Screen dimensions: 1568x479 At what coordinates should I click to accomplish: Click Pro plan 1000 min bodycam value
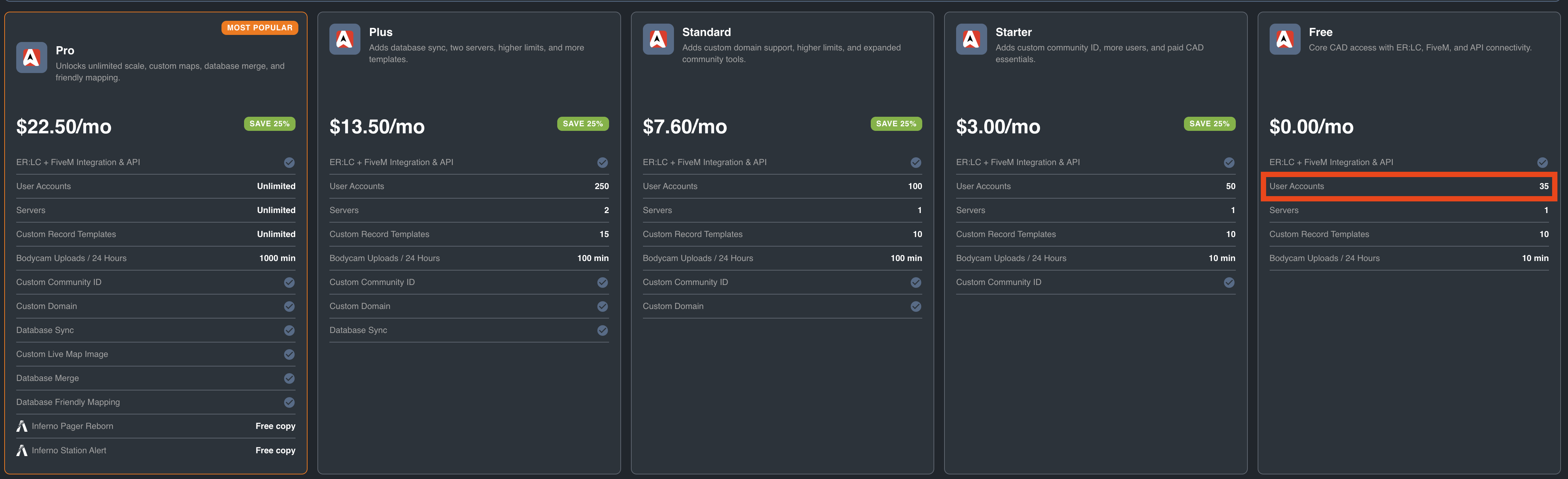click(277, 258)
